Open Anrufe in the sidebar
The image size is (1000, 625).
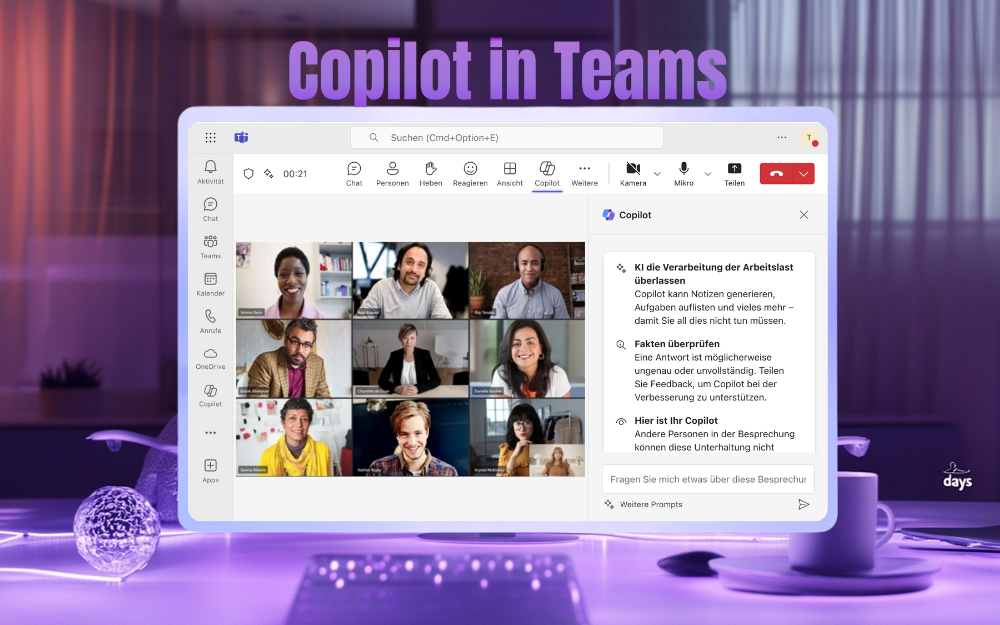click(210, 321)
